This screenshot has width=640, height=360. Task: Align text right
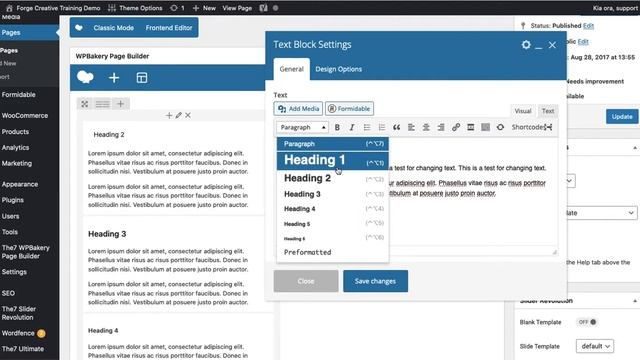click(440, 127)
